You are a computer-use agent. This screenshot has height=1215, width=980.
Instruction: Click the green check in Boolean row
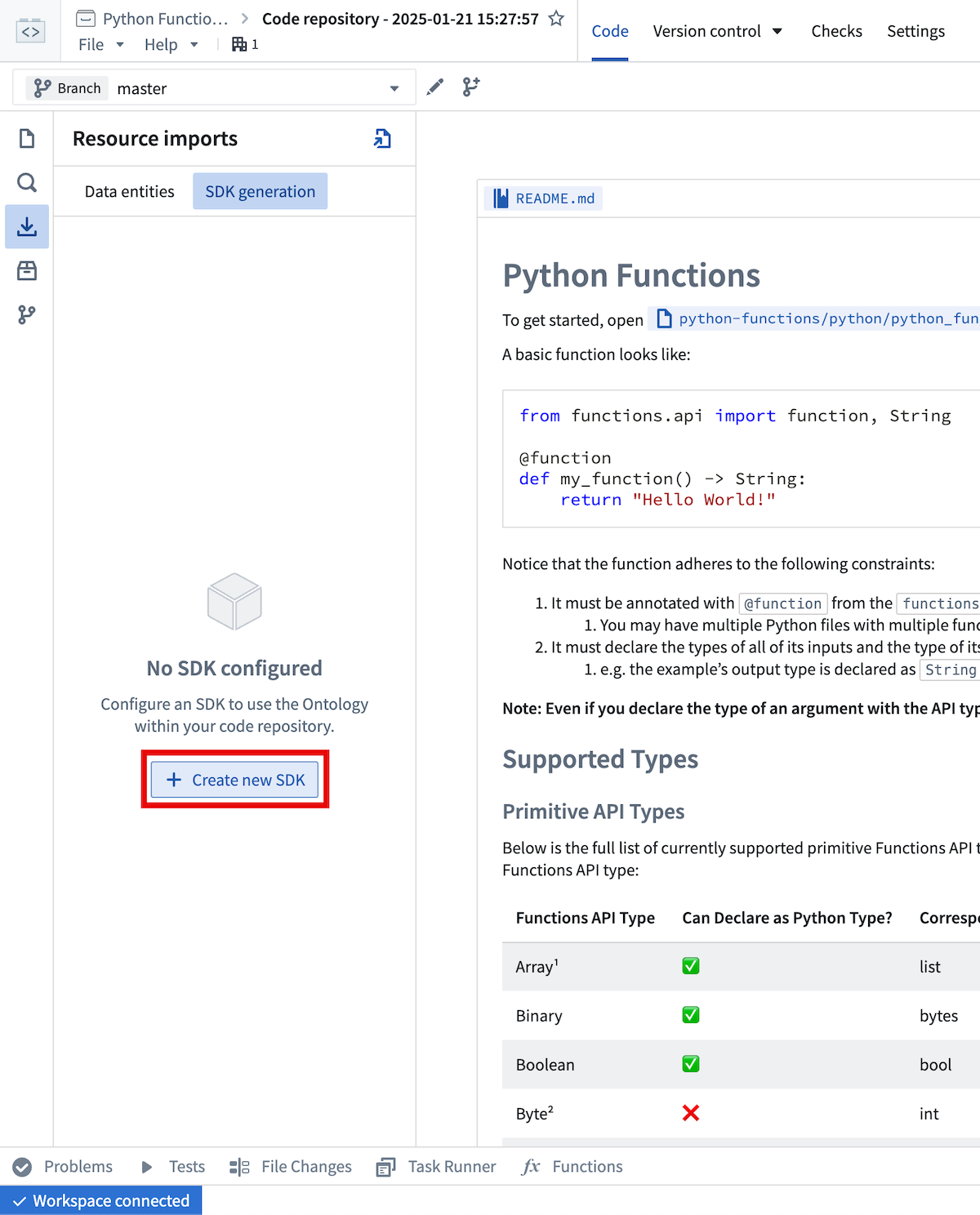691,1064
